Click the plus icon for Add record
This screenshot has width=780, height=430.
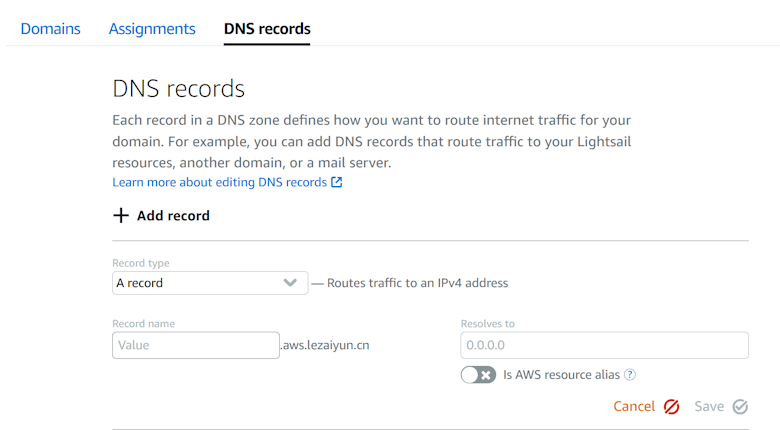point(121,215)
